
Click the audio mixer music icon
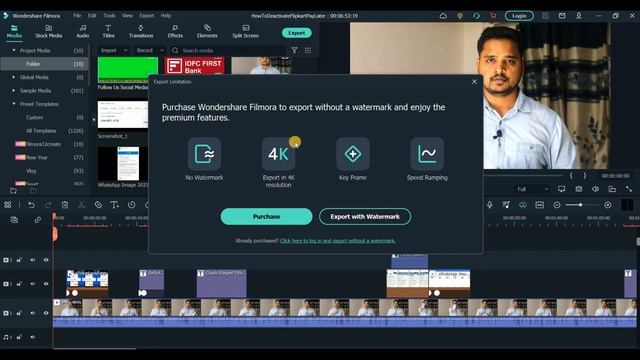point(506,205)
